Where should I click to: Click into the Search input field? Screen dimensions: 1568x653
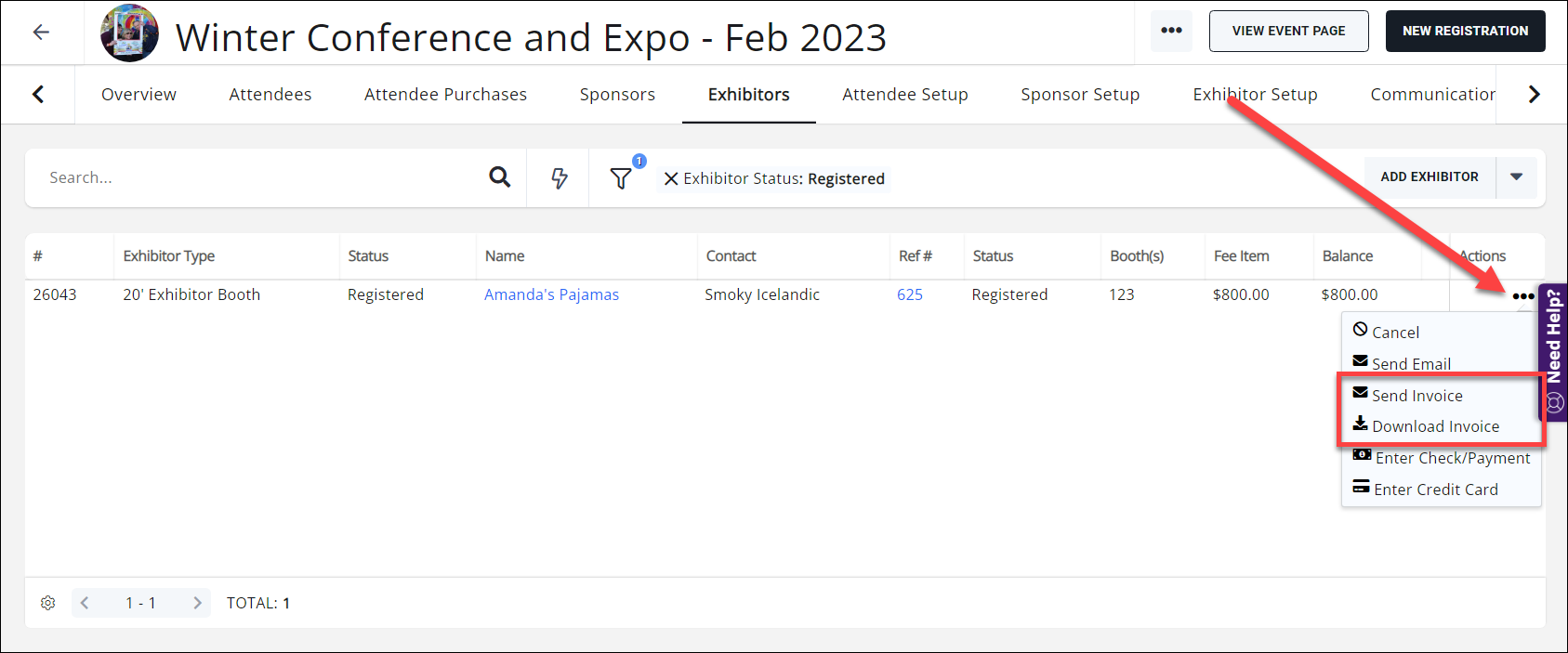[x=260, y=177]
